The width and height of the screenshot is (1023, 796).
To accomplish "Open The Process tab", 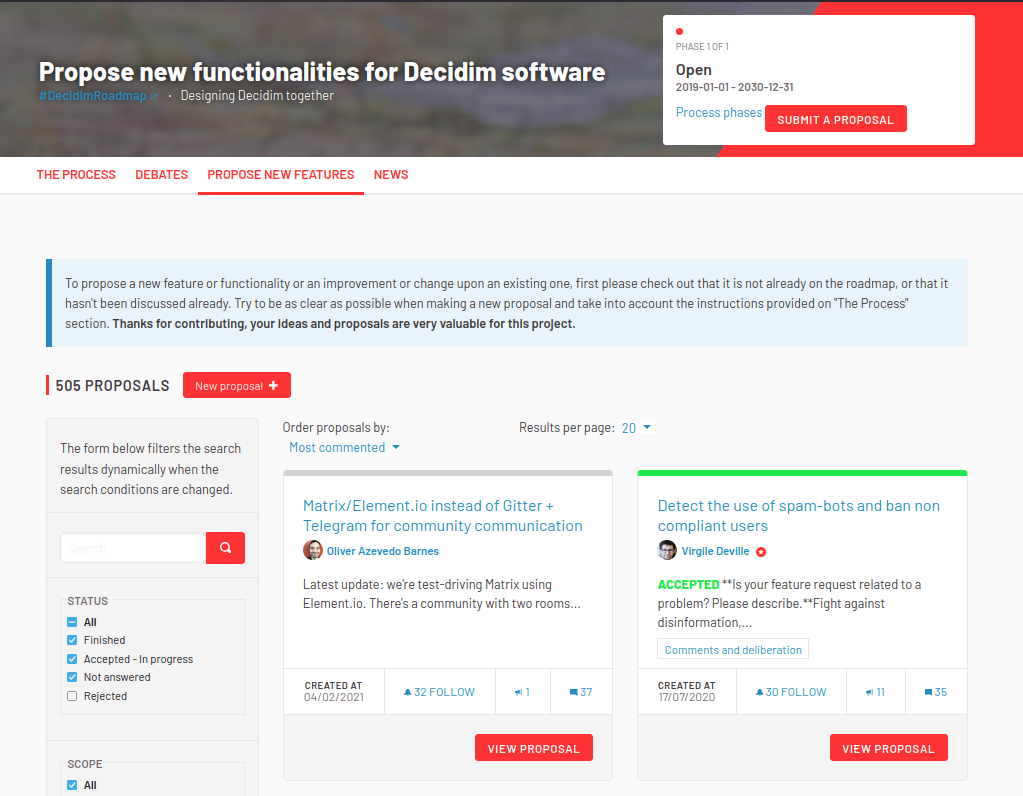I will [76, 175].
